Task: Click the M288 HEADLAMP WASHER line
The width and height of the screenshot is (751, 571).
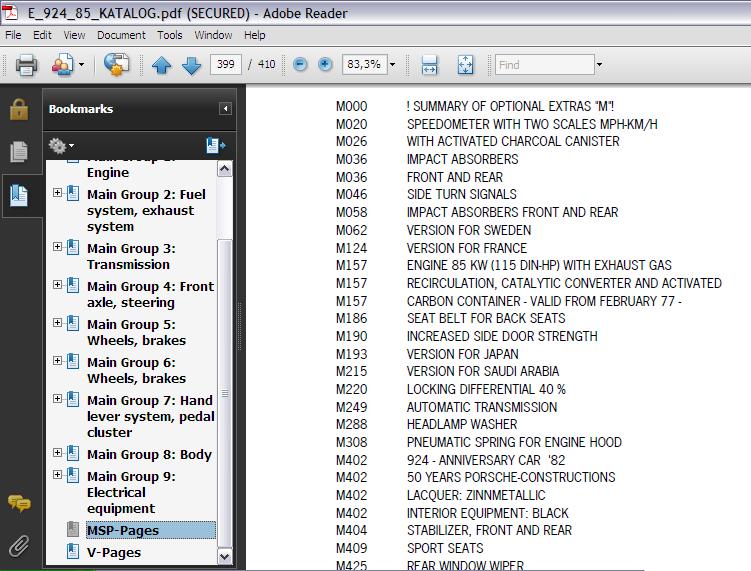Action: click(x=426, y=424)
